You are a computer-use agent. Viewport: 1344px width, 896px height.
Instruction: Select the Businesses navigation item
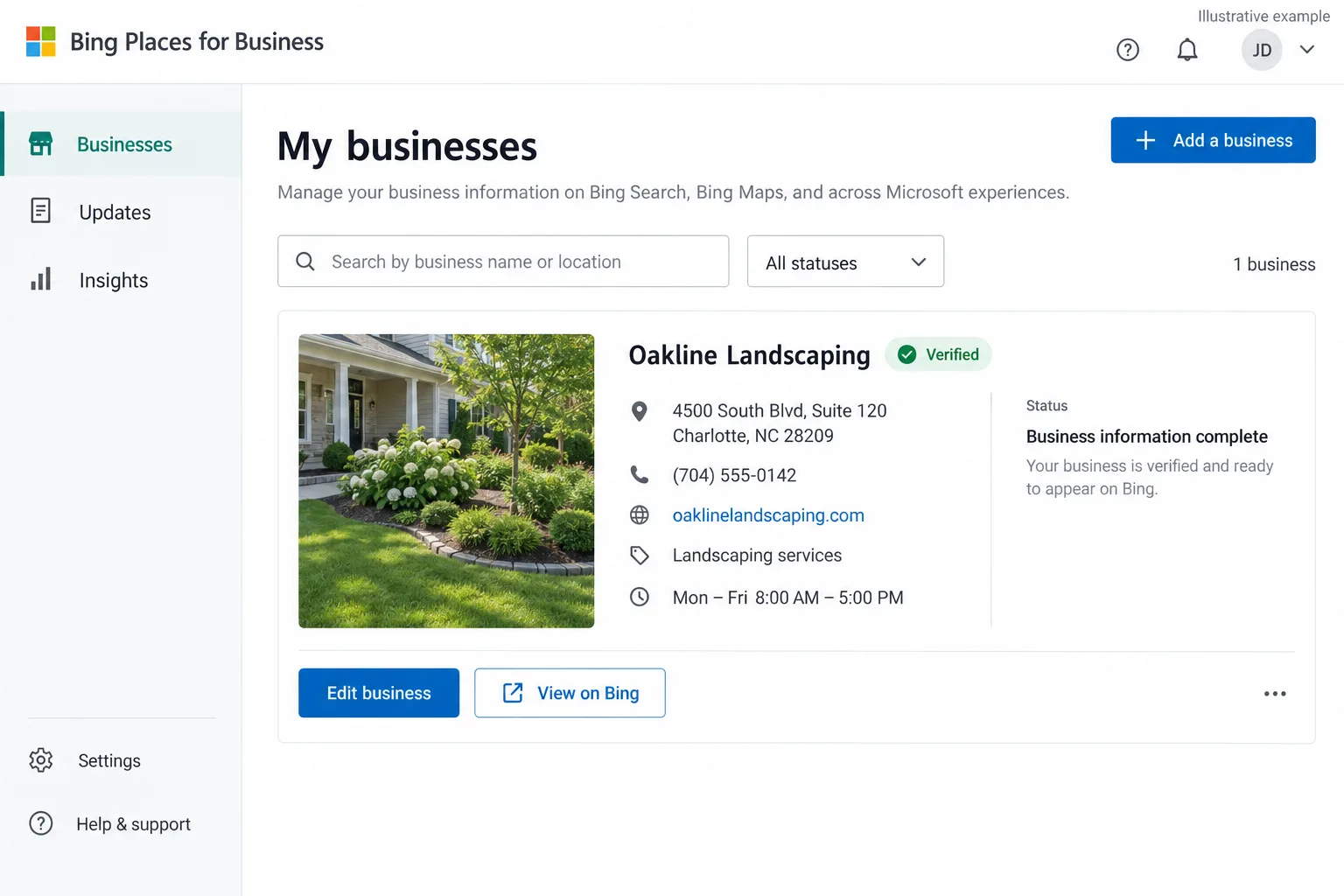pos(122,144)
